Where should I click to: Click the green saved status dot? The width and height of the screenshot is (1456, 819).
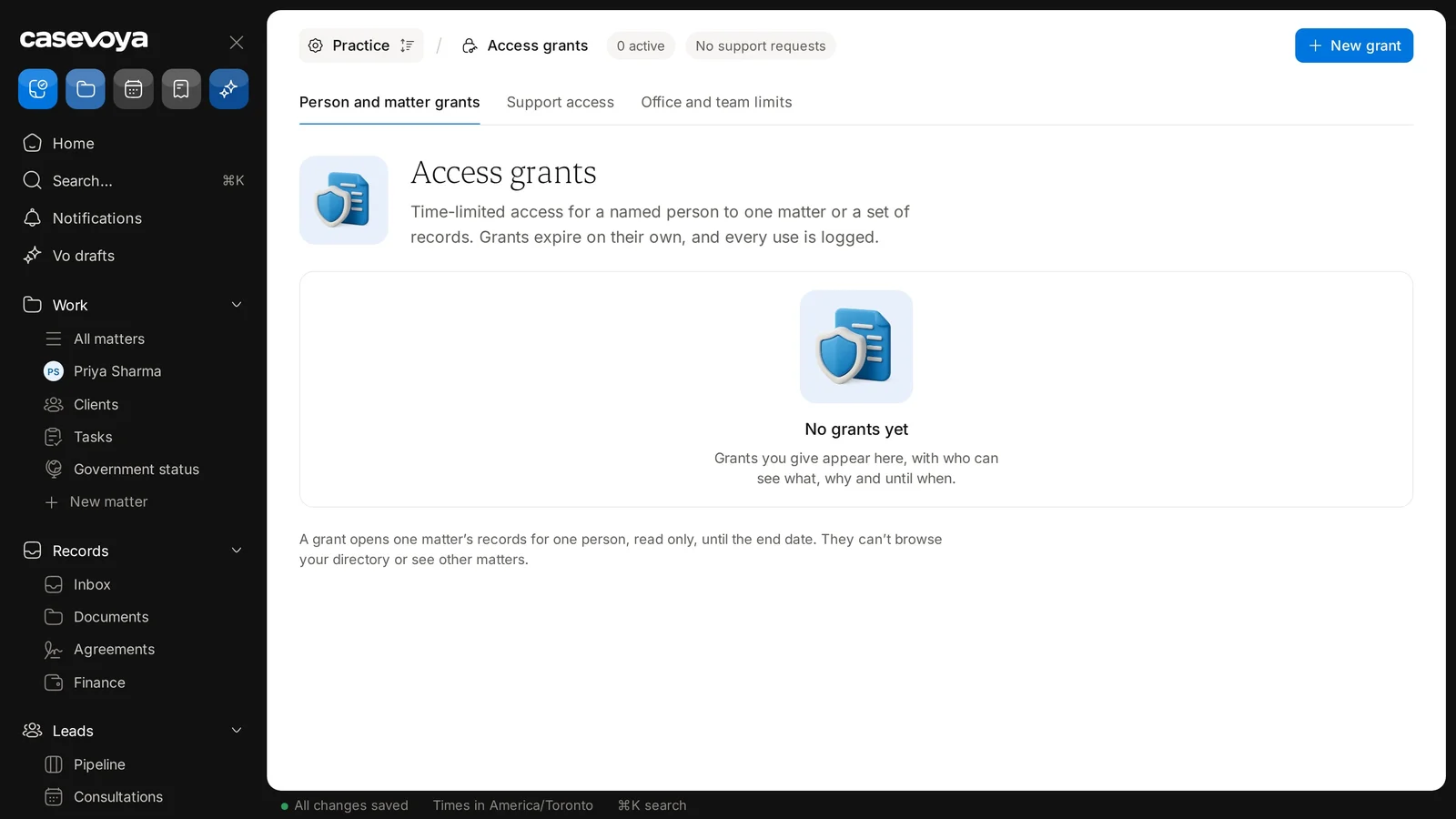[x=285, y=806]
